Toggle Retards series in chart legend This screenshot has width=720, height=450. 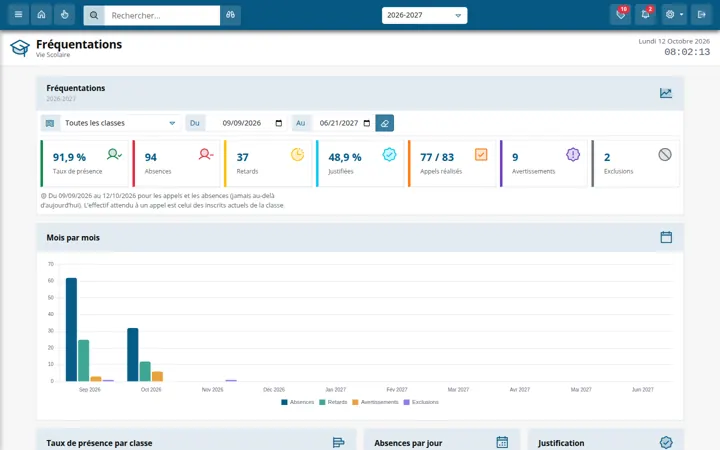click(x=333, y=402)
